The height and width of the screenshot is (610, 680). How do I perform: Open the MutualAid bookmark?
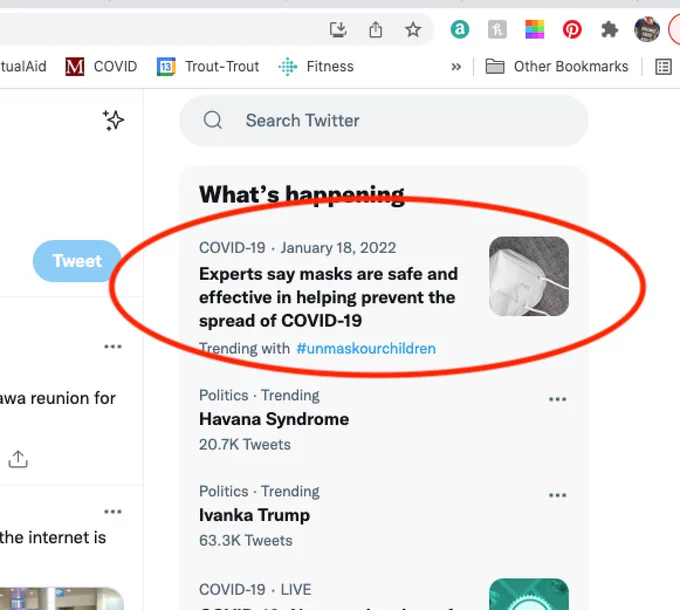pyautogui.click(x=23, y=67)
